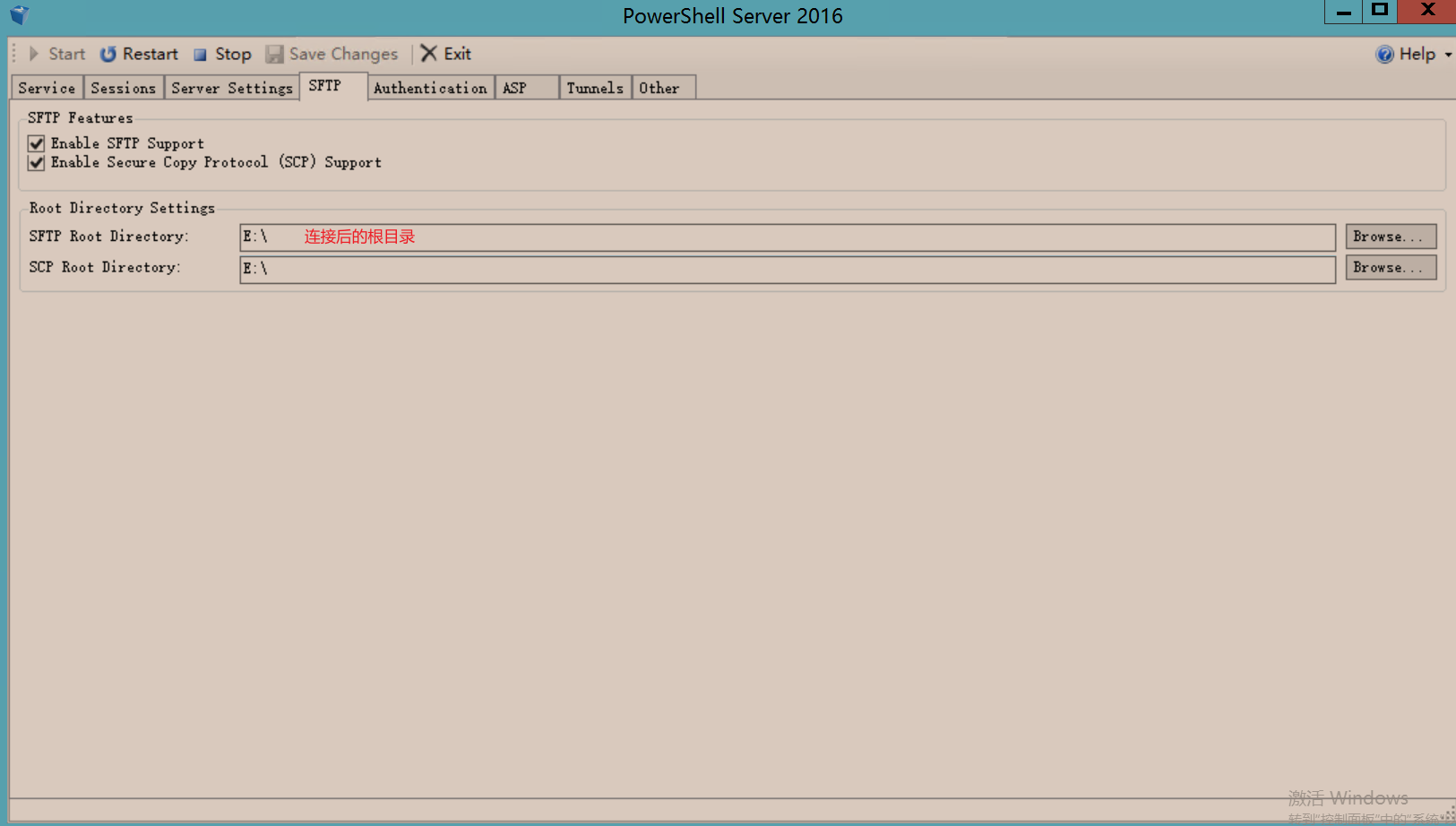Click the Save Changes floppy disk icon

[x=274, y=54]
